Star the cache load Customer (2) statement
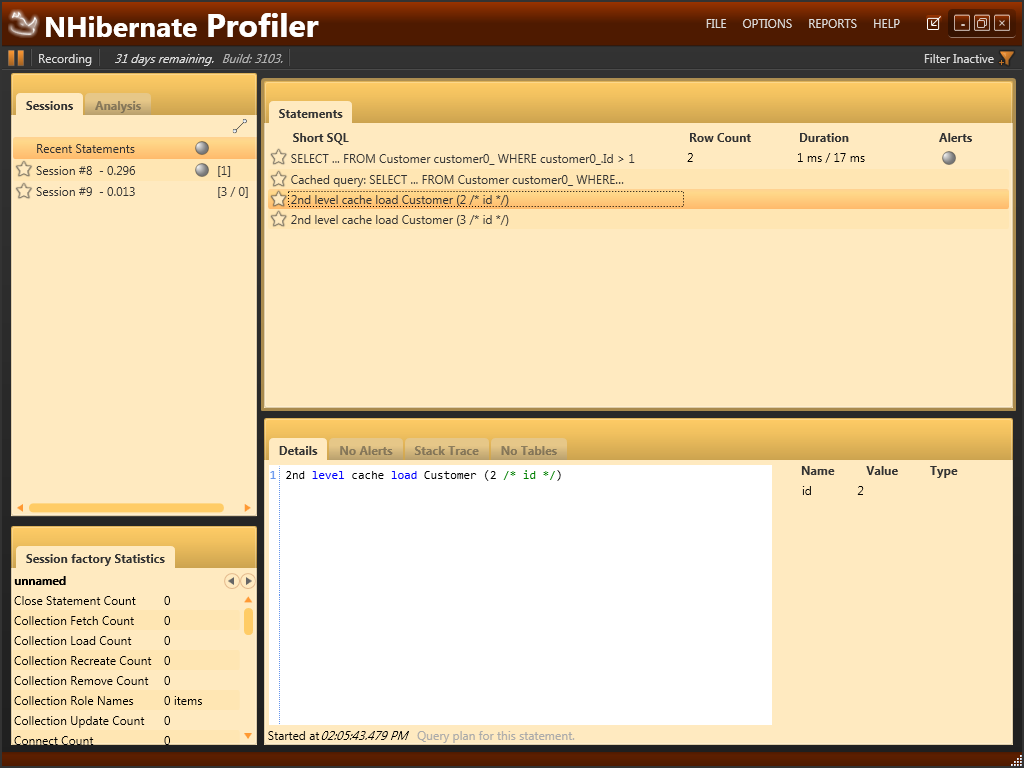The height and width of the screenshot is (768, 1024). [x=278, y=199]
